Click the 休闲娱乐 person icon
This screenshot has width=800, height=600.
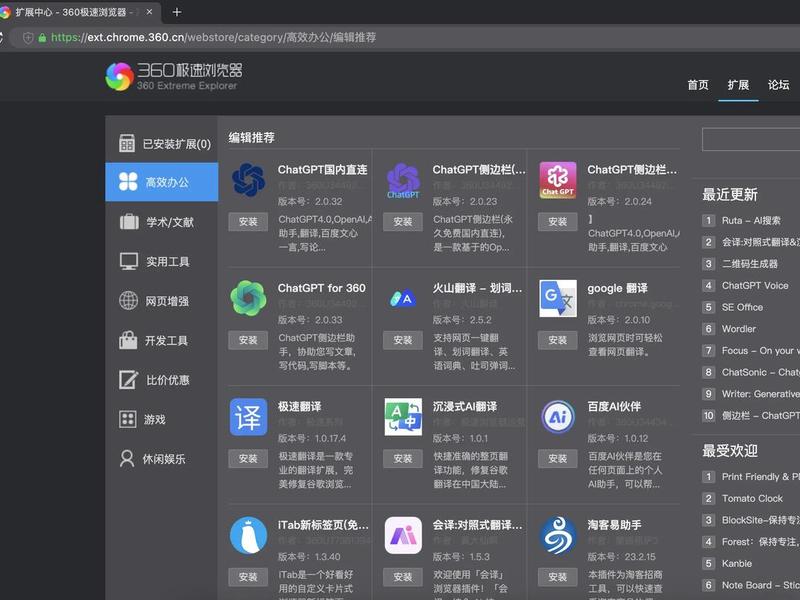pos(127,458)
